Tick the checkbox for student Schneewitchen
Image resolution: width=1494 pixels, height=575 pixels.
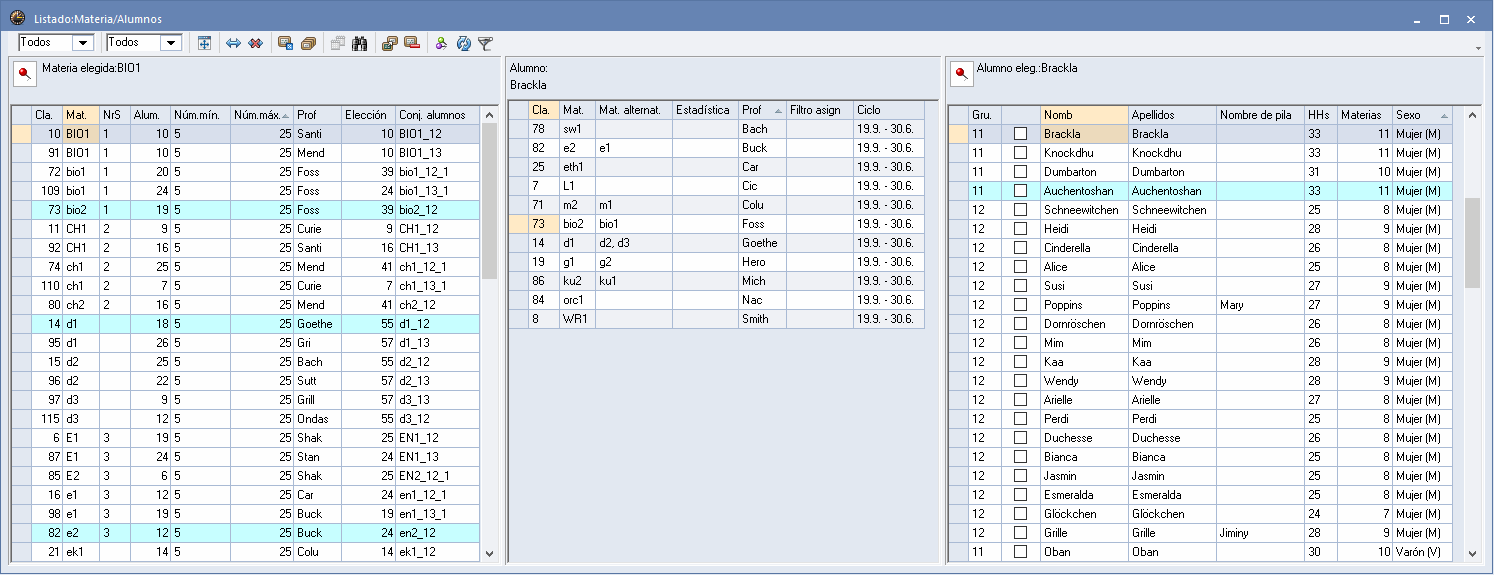coord(1020,210)
